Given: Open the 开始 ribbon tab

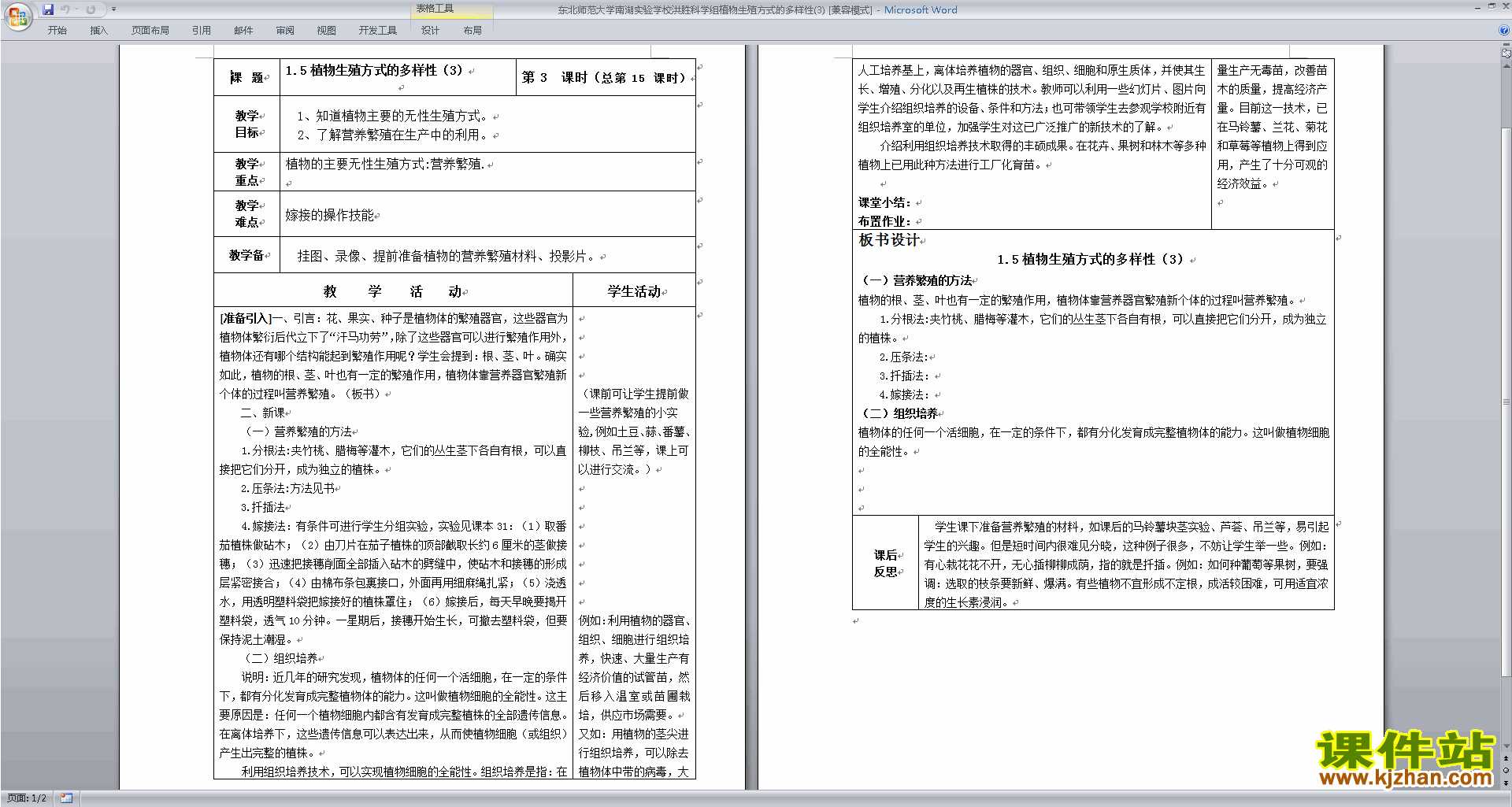Looking at the screenshot, I should point(57,30).
